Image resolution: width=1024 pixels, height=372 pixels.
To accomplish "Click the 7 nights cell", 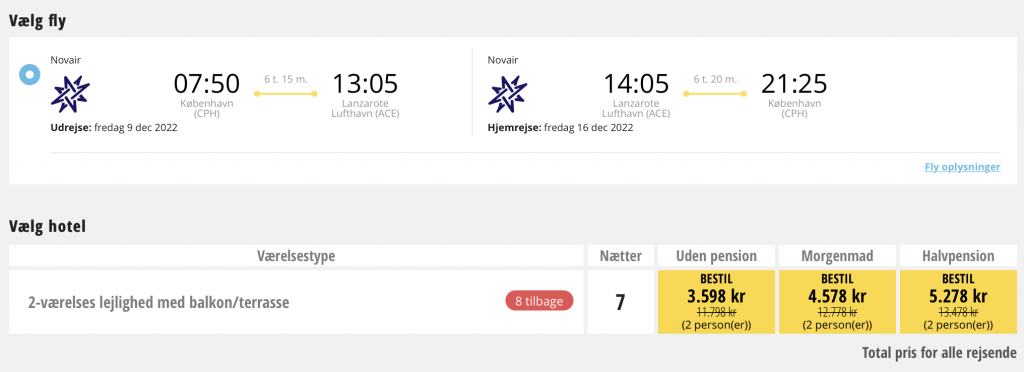I will pyautogui.click(x=620, y=302).
